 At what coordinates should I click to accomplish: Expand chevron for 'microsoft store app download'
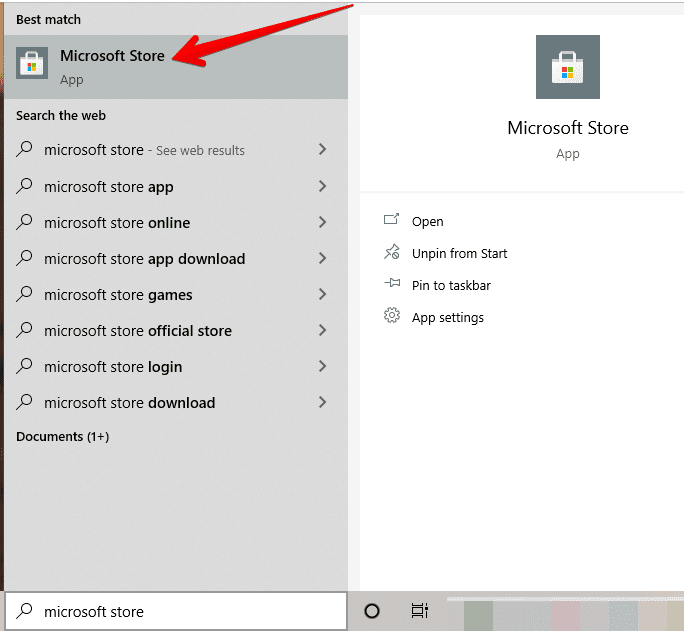click(322, 258)
